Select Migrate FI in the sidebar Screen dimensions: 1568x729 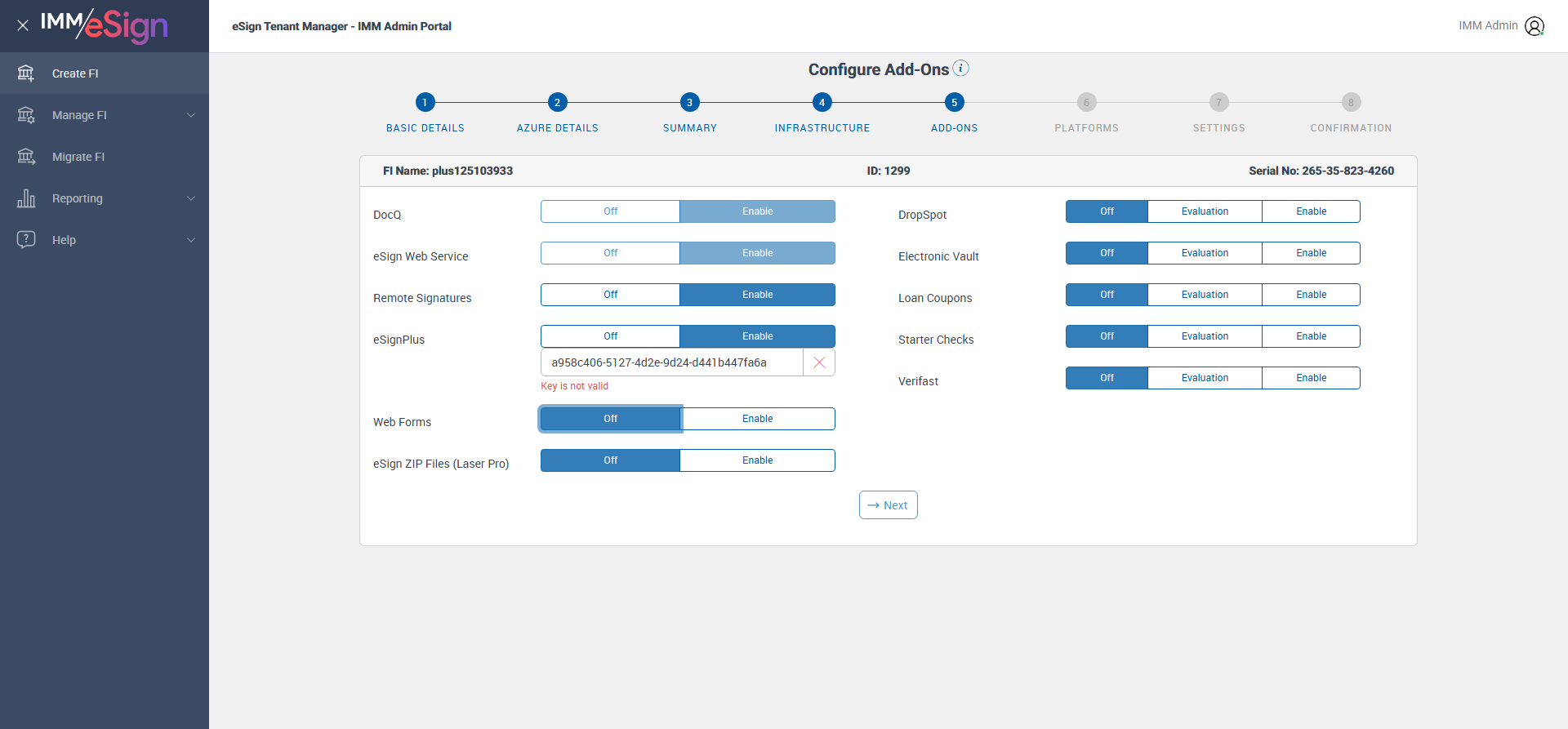[x=105, y=157]
